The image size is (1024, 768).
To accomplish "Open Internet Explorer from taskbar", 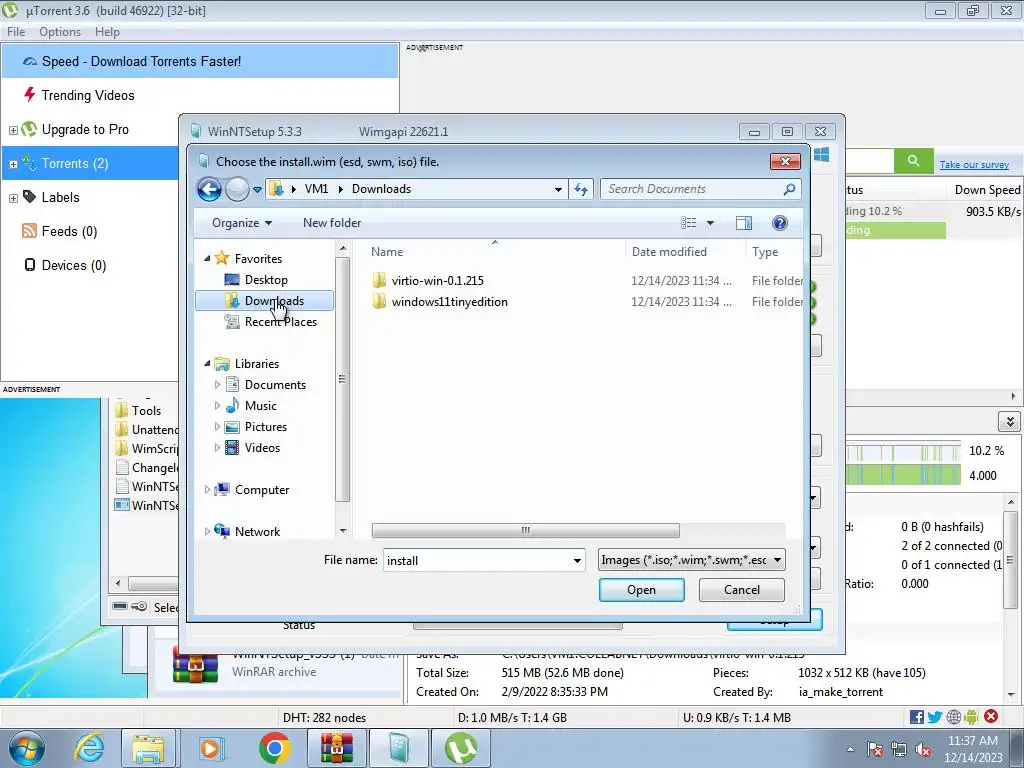I will tap(89, 748).
